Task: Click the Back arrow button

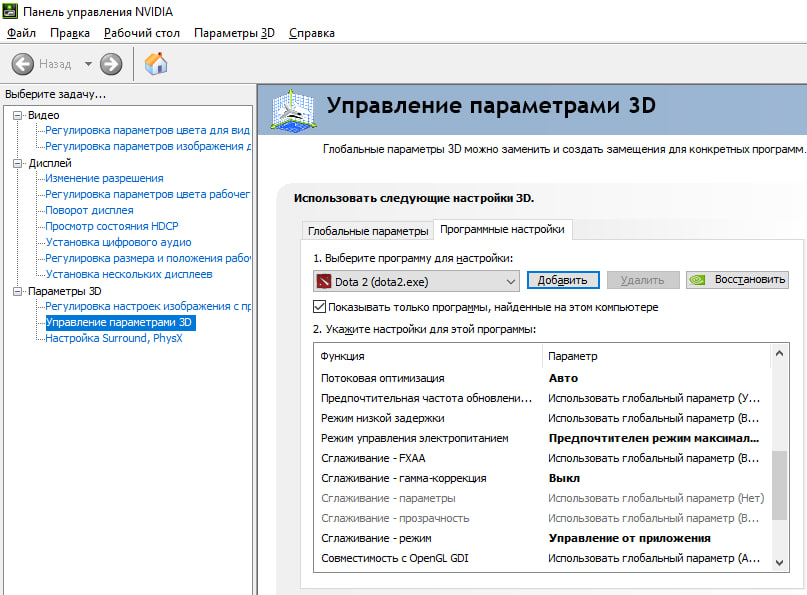Action: point(23,64)
